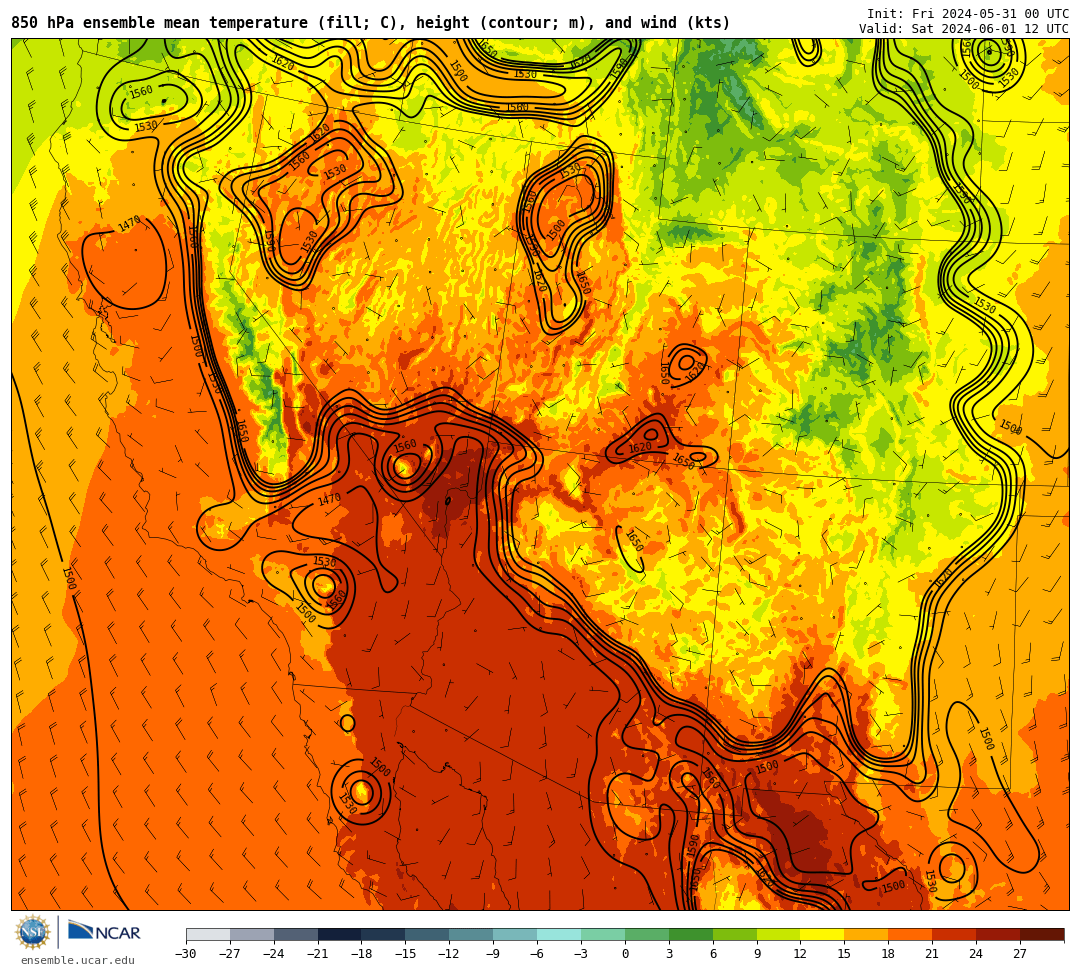Click the orange swatch between 18 and 21
The width and height of the screenshot is (1080, 973).
pos(910,934)
